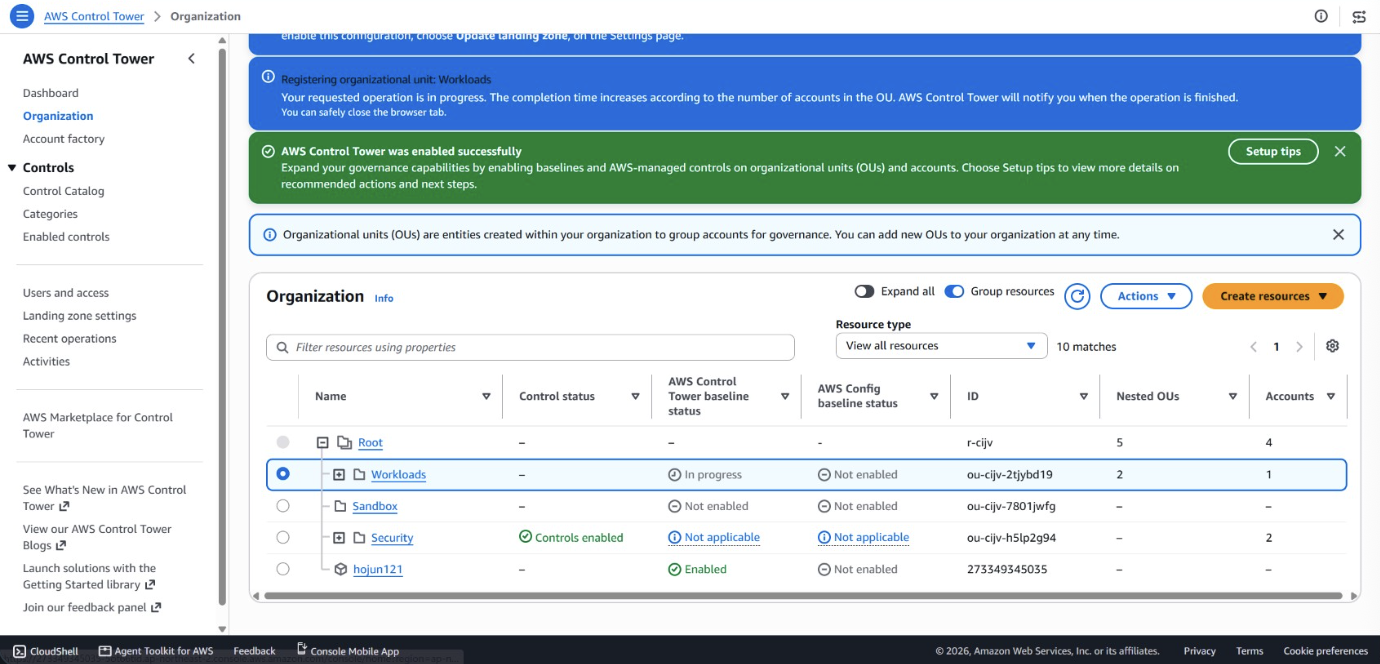This screenshot has width=1380, height=664.
Task: Open the hamburger navigation menu
Action: 21,16
